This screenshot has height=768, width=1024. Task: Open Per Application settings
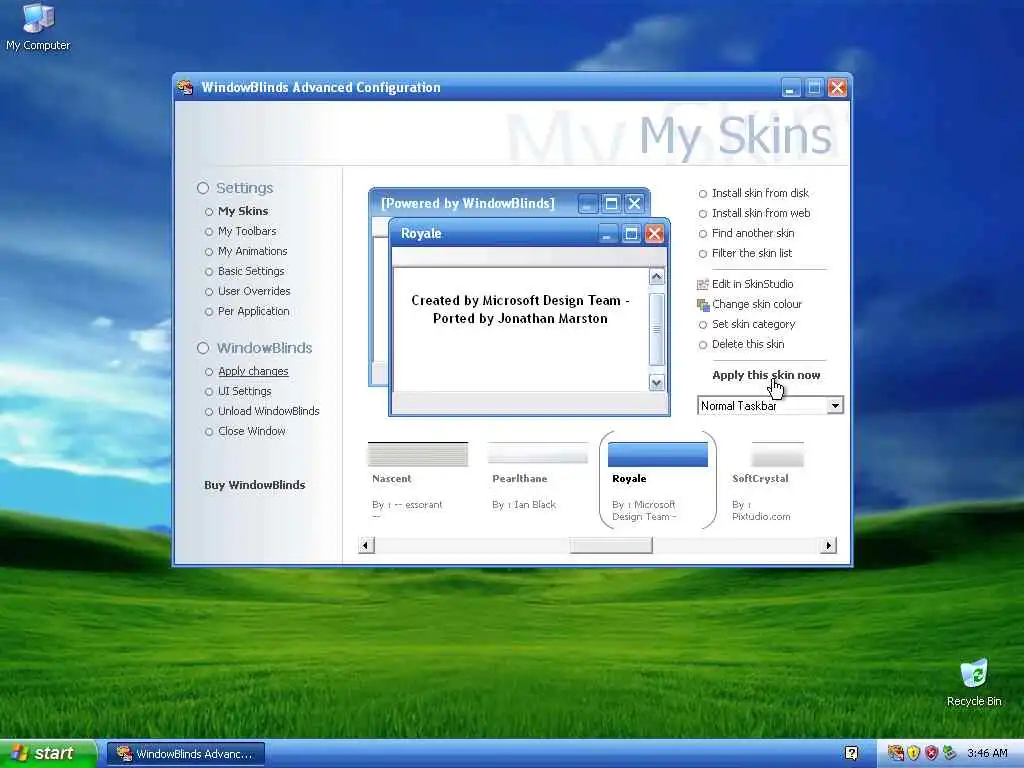253,312
